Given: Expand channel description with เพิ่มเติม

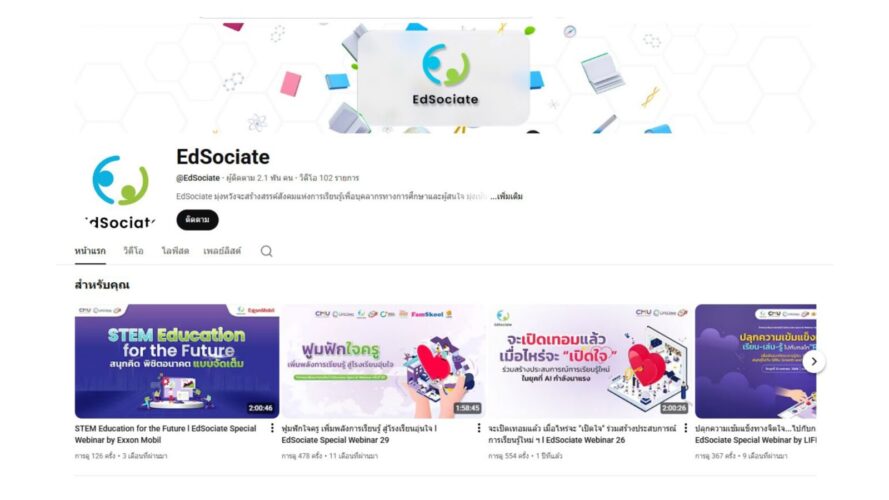Looking at the screenshot, I should [507, 197].
